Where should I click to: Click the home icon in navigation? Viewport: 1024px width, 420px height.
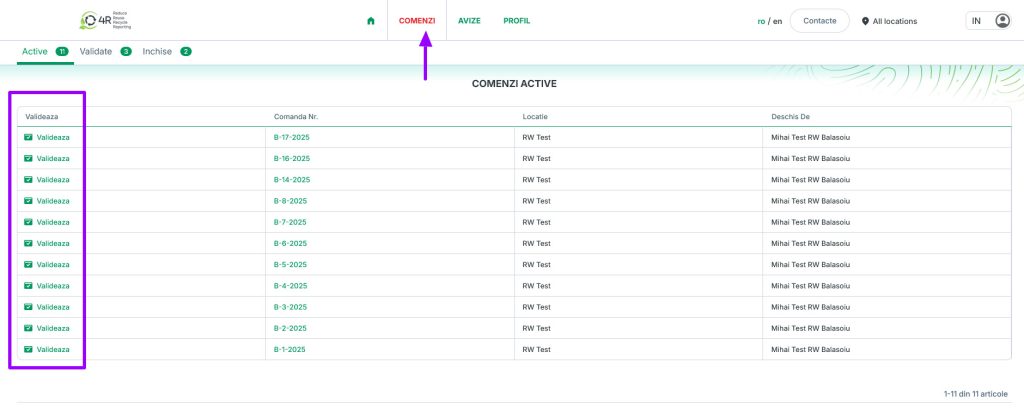pos(370,21)
